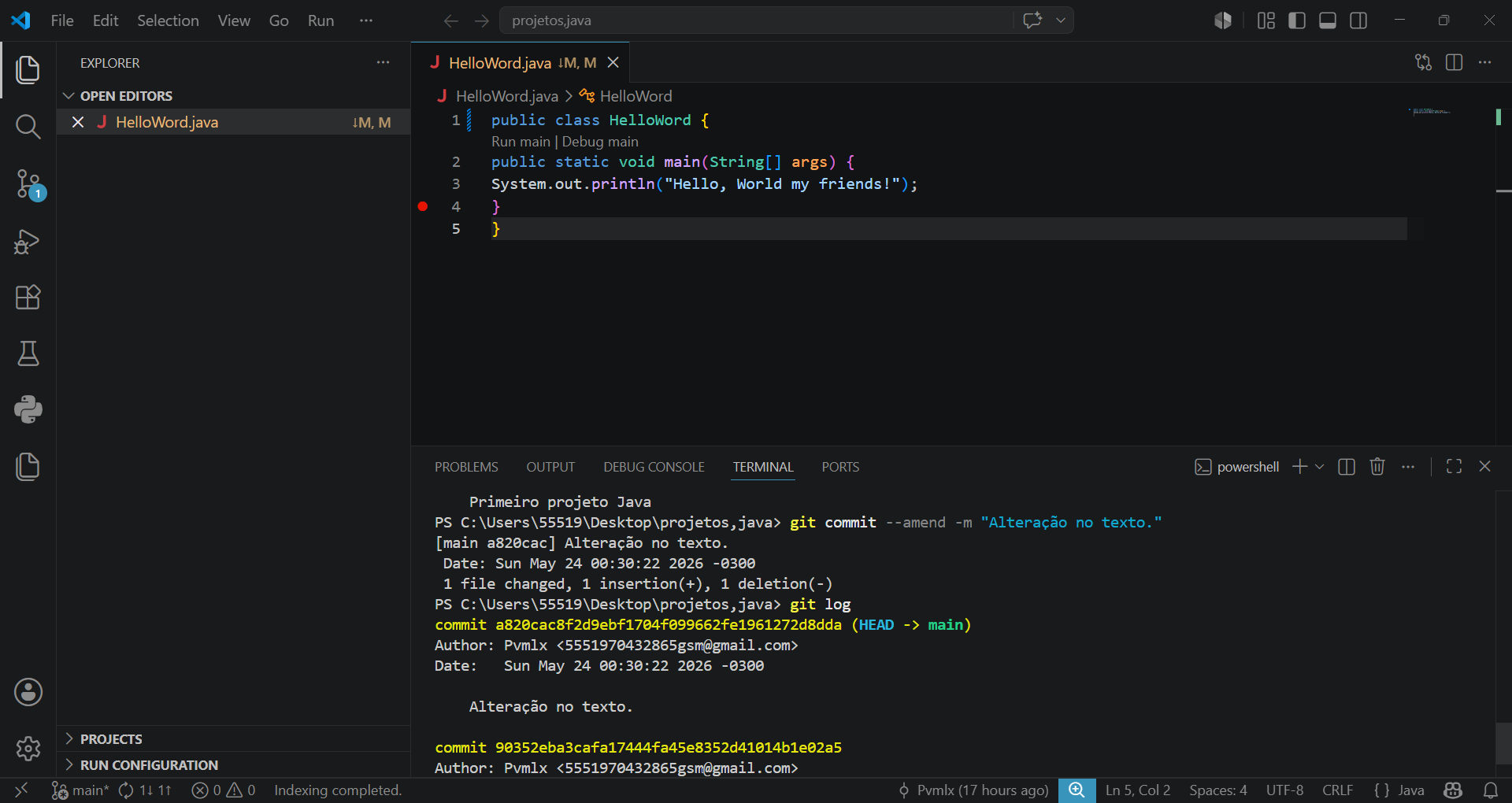
Task: Click the Go Back arrow
Action: (450, 20)
